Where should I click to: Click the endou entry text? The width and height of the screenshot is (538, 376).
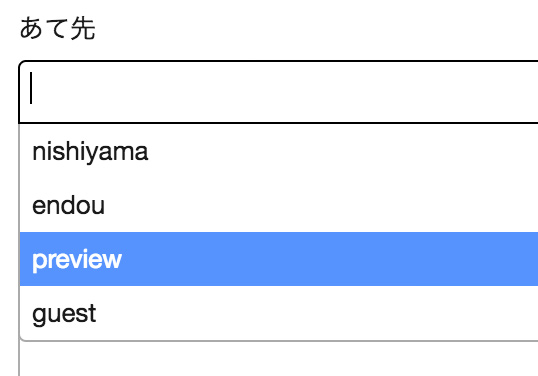68,205
